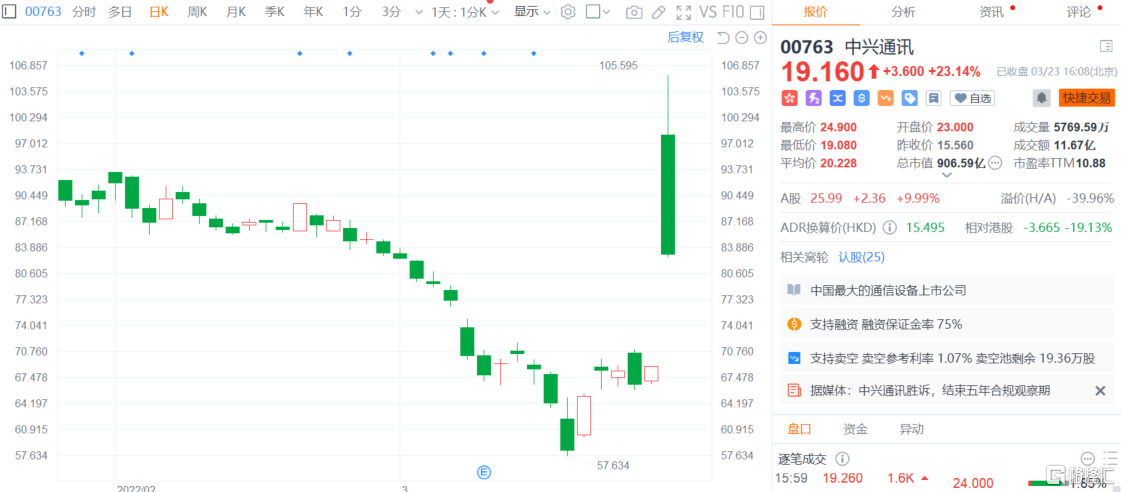Open the 显示 dropdown
This screenshot has width=1121, height=492.
pos(532,12)
